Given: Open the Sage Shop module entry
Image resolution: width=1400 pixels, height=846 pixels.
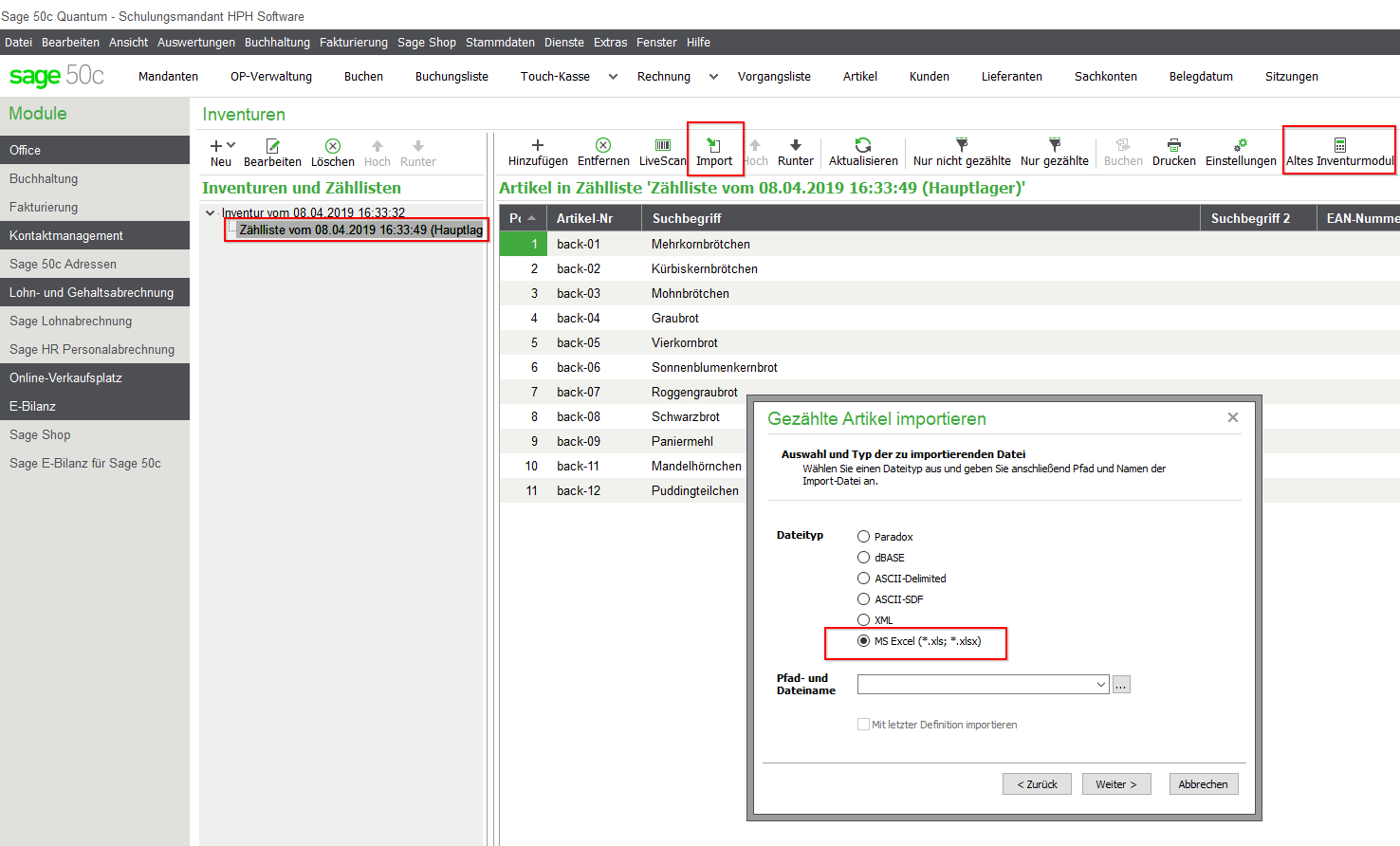Looking at the screenshot, I should coord(95,434).
